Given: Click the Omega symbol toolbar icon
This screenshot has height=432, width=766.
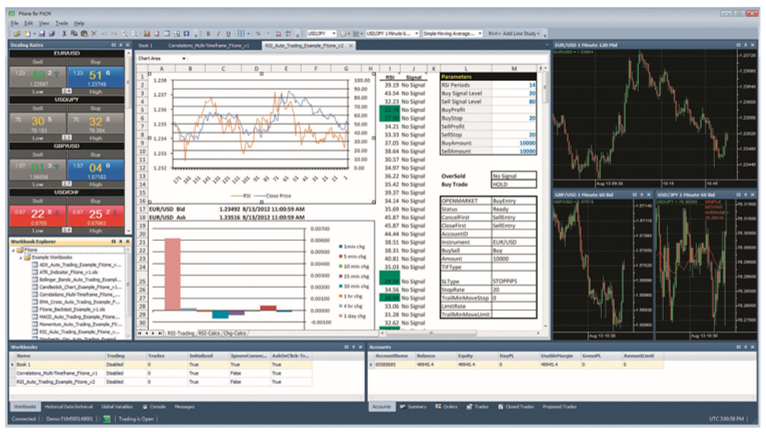Looking at the screenshot, I should tap(186, 34).
